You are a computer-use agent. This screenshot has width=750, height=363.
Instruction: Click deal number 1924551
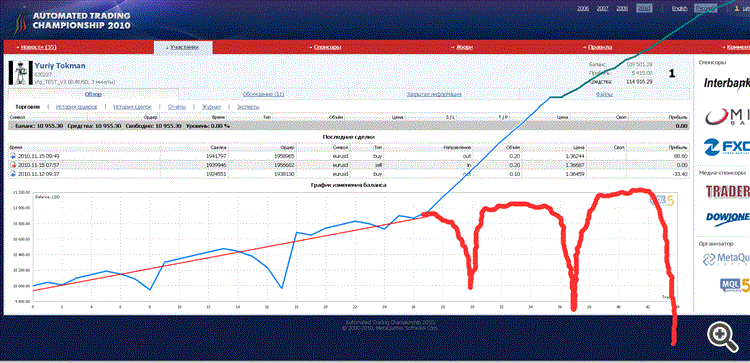coord(217,174)
